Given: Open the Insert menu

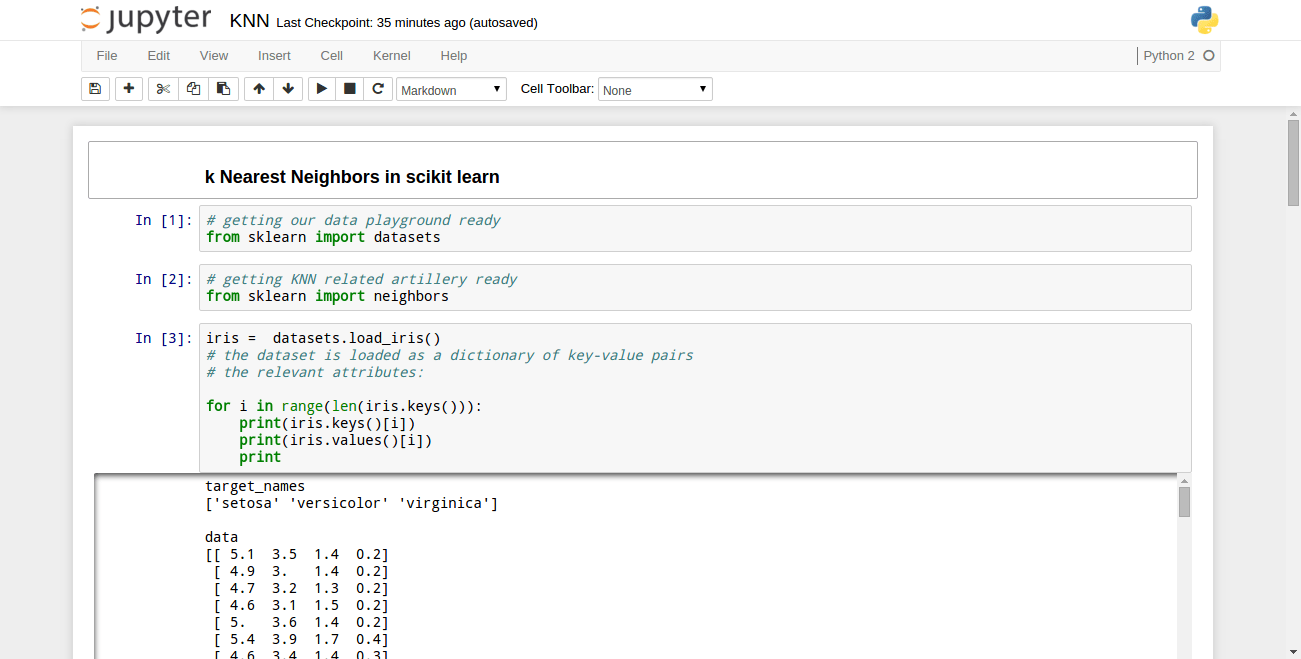Looking at the screenshot, I should (x=274, y=56).
